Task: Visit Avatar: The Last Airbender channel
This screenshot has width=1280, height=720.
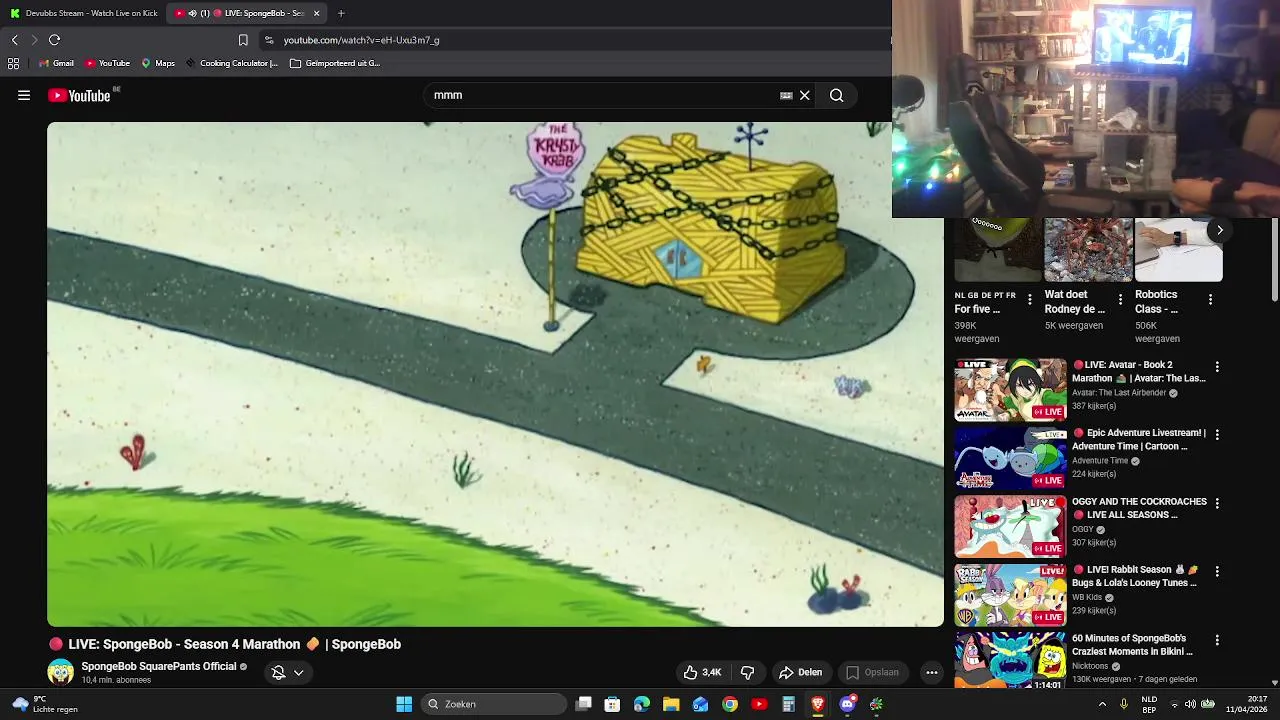Action: click(1119, 393)
